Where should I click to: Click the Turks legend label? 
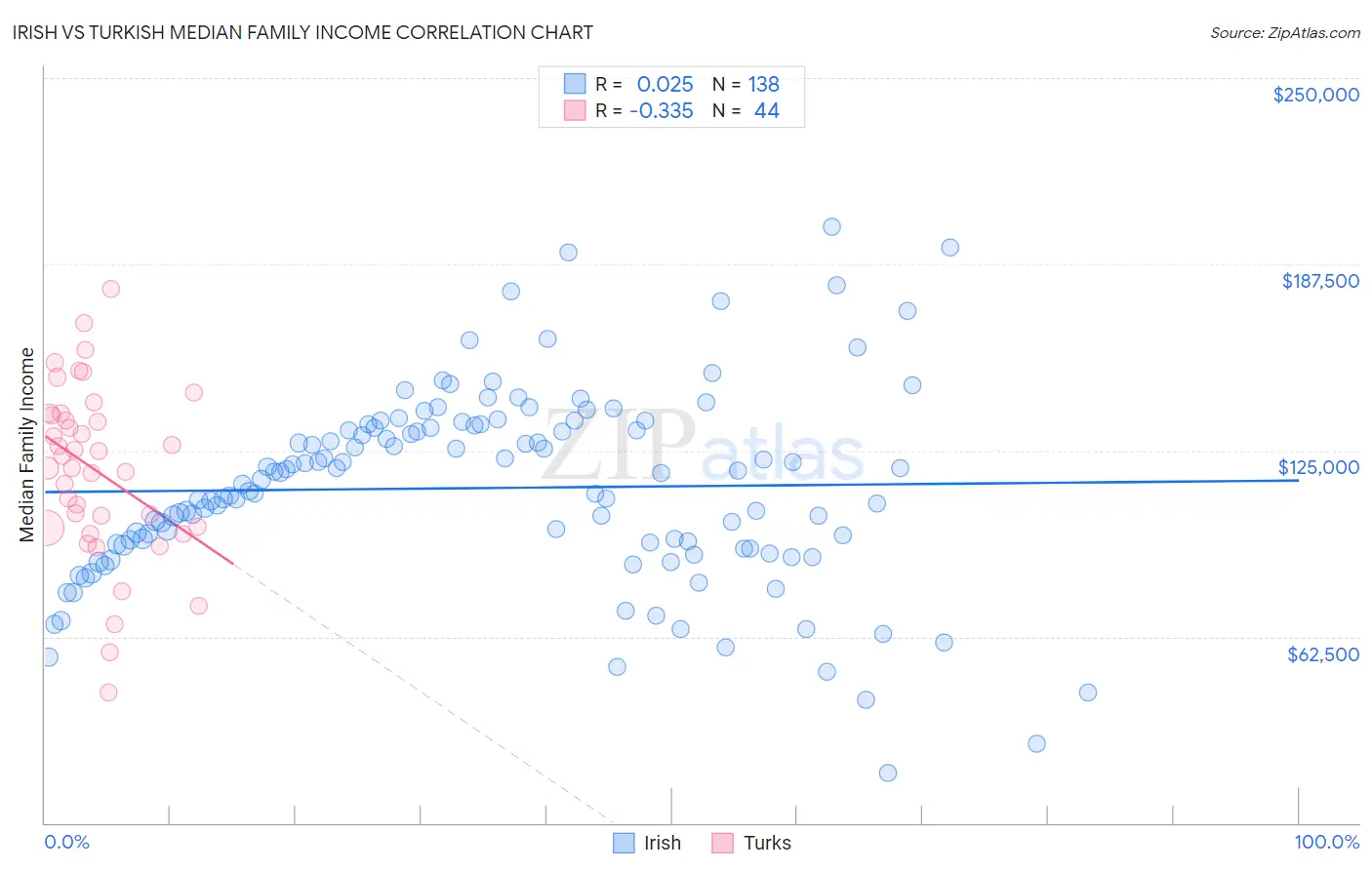(x=768, y=843)
